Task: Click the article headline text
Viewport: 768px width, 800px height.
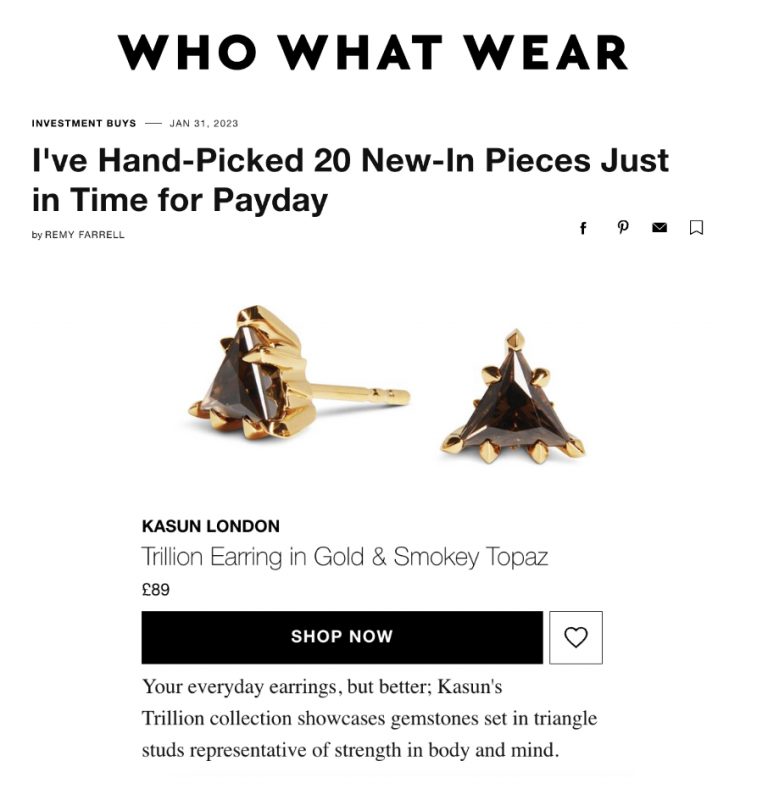Action: [x=350, y=180]
